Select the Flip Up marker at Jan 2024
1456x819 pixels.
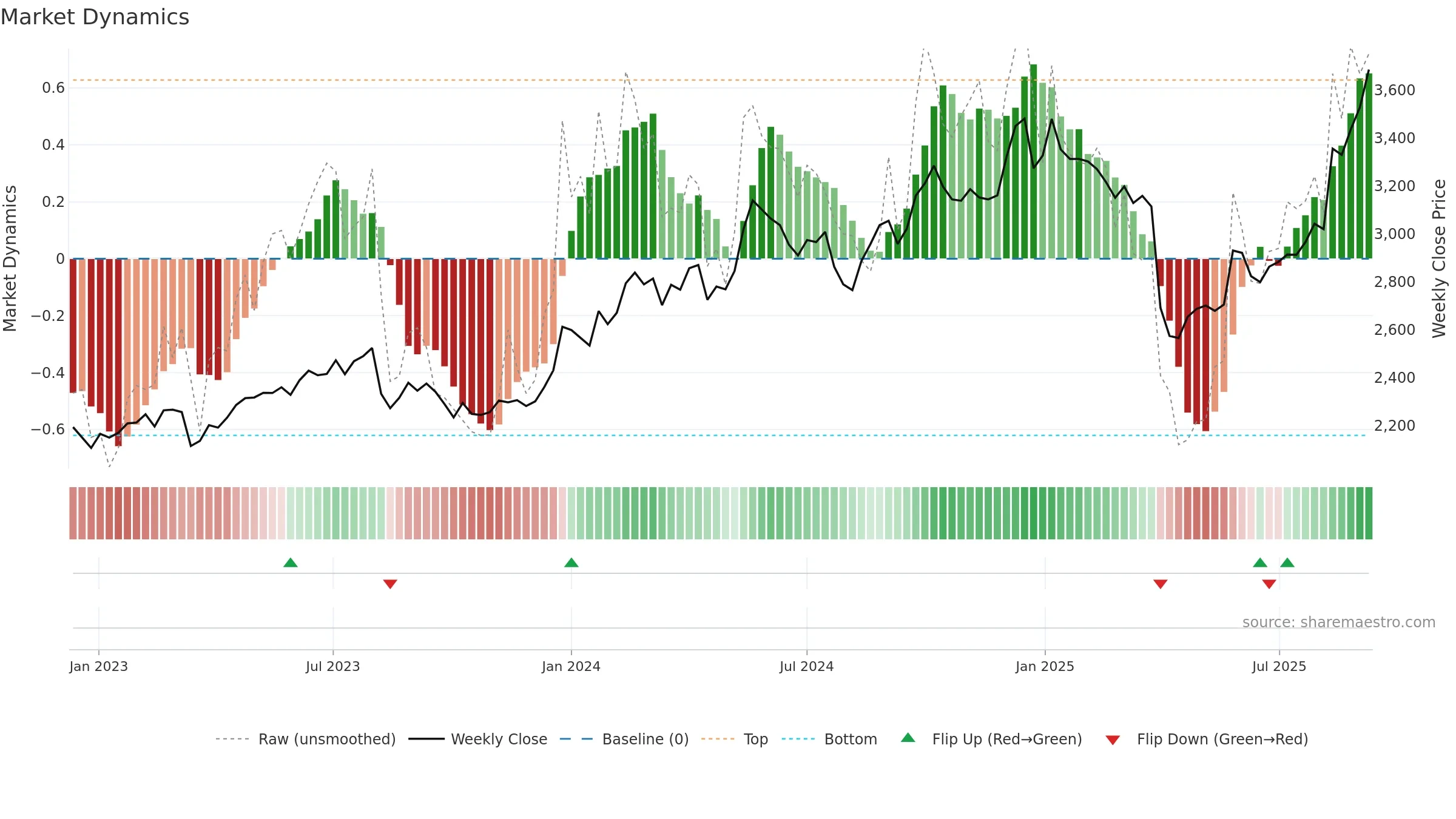click(571, 562)
